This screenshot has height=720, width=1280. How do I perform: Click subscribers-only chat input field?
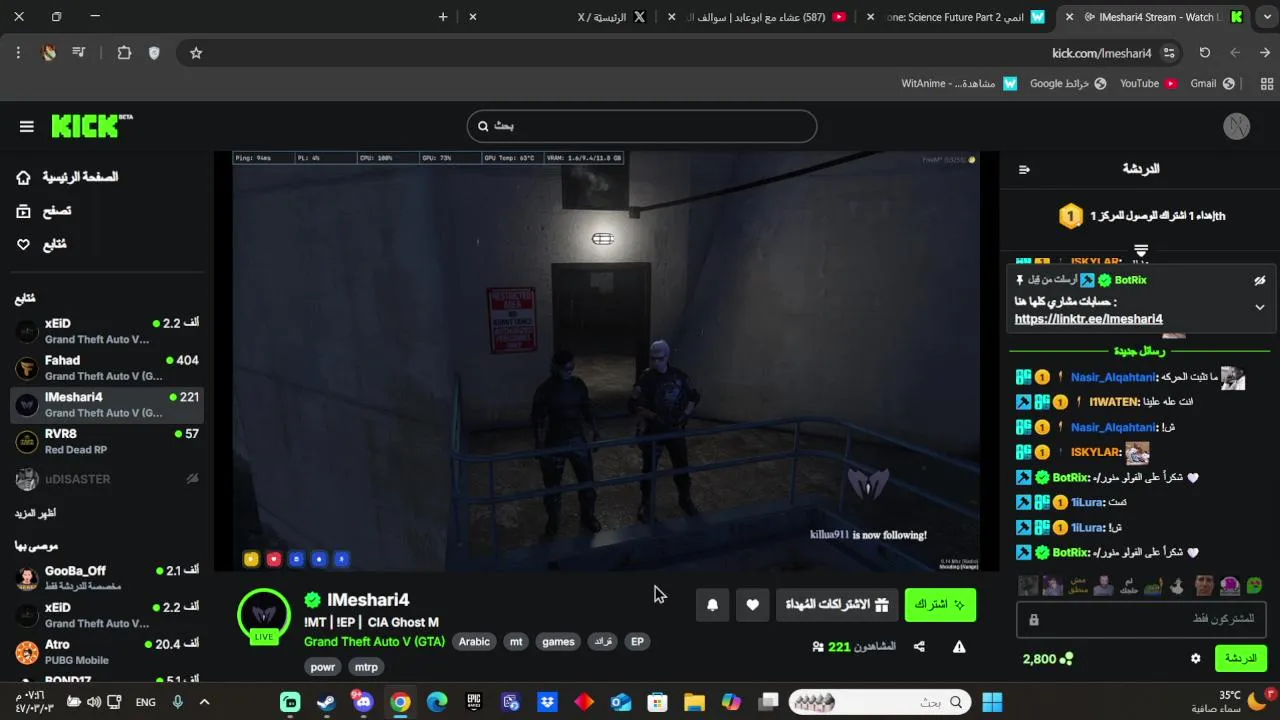click(x=1142, y=620)
